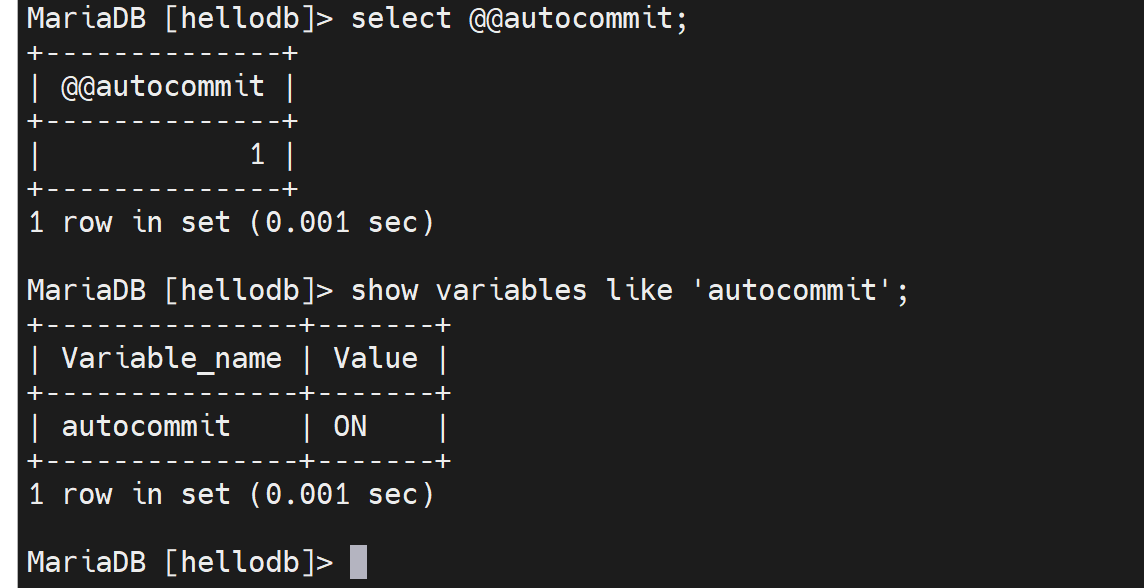Click the 'Value' column header

click(375, 358)
